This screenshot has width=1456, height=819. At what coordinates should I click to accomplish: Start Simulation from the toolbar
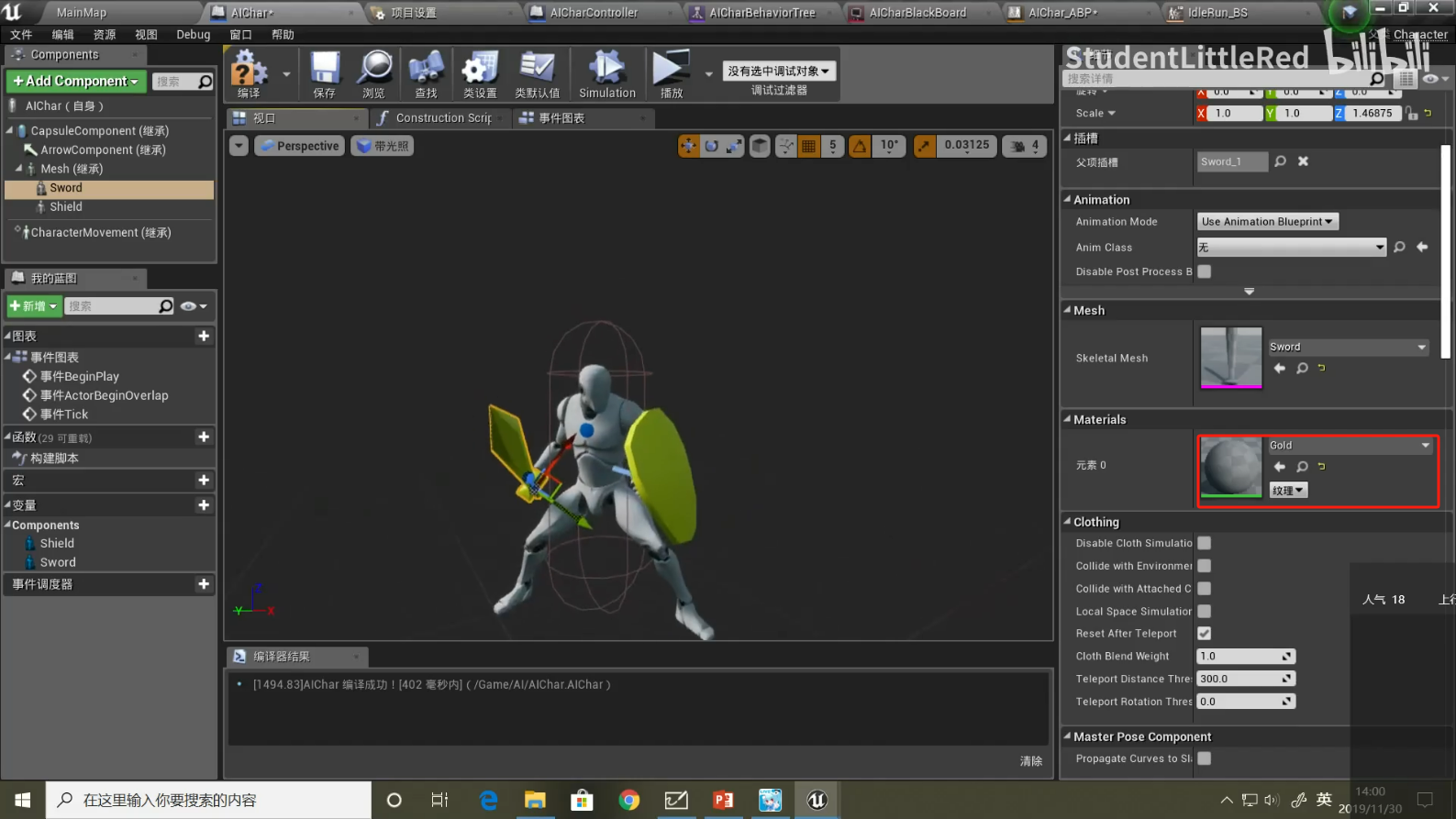[606, 73]
